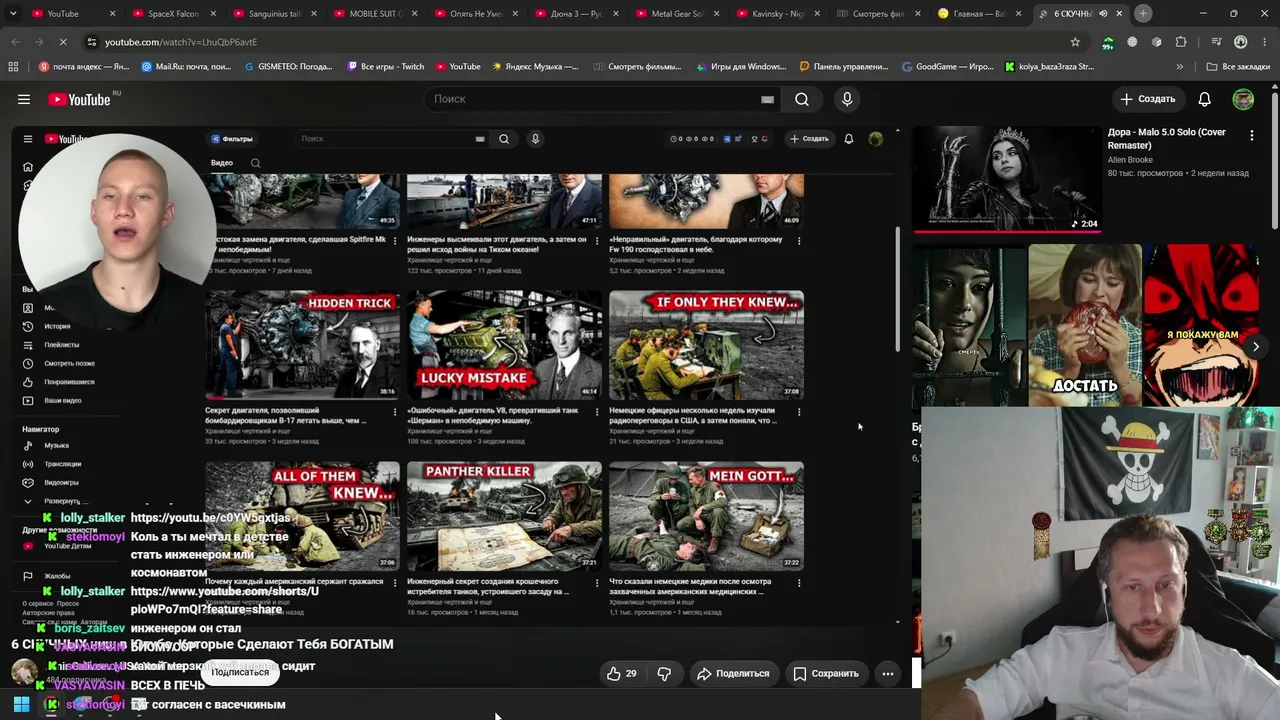Dislike the current video
This screenshot has height=720, width=1280.
point(664,674)
